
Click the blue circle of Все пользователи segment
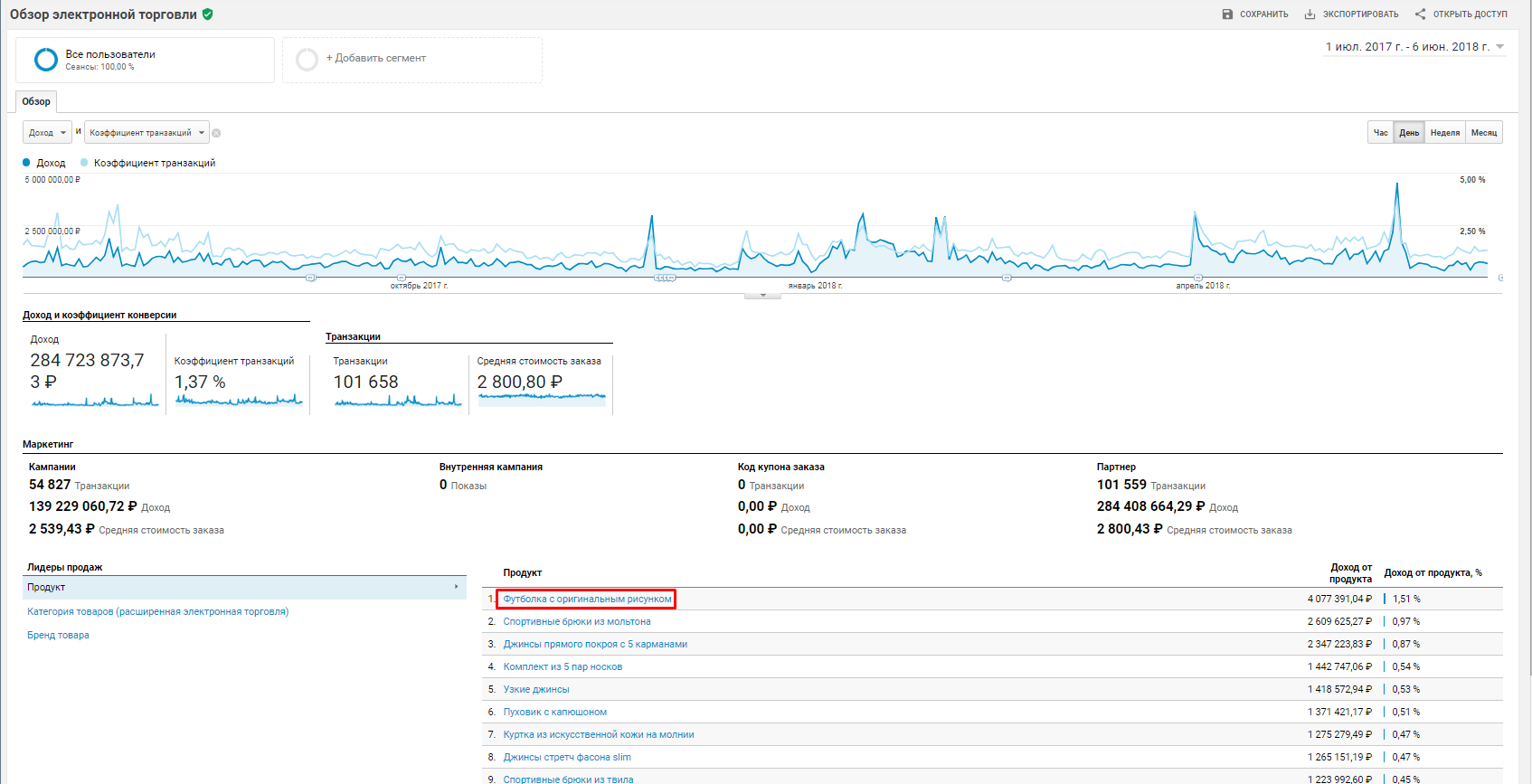point(45,60)
